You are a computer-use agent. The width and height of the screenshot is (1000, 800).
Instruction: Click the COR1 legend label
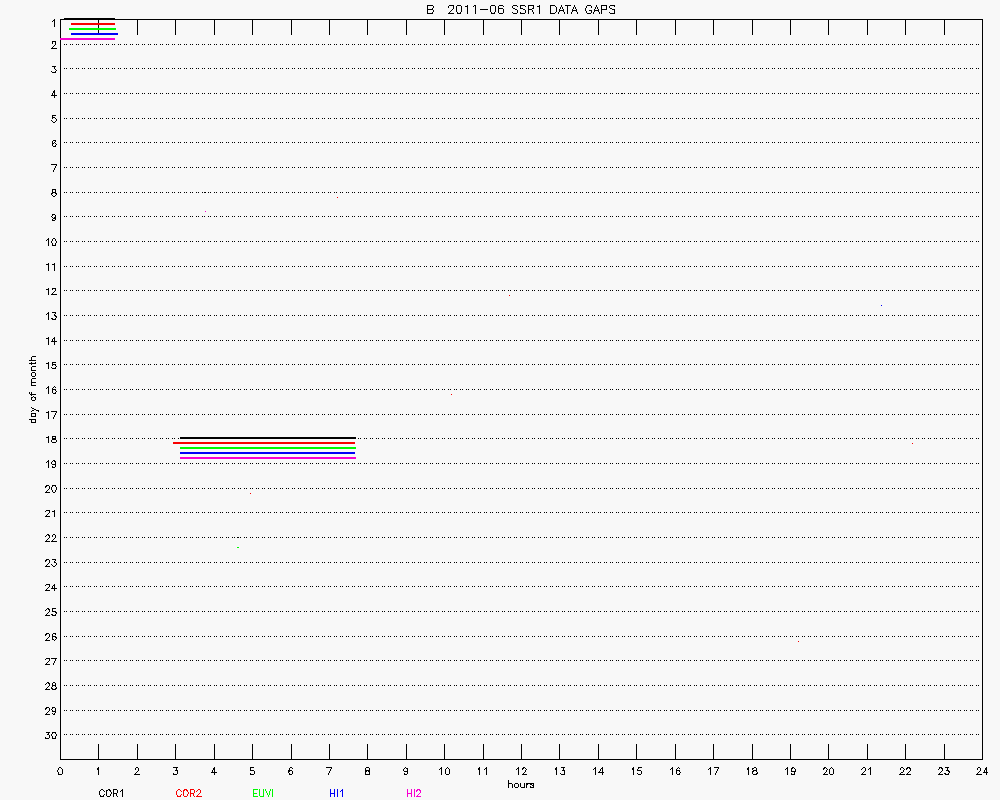(110, 793)
